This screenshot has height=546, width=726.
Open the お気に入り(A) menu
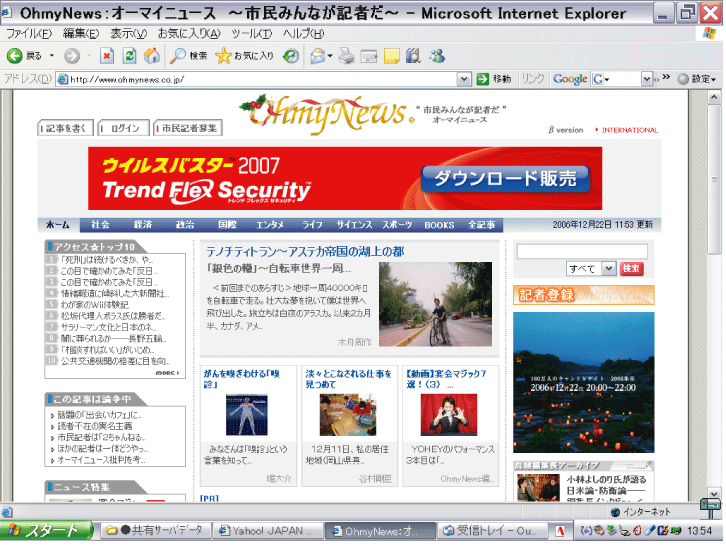[189, 33]
